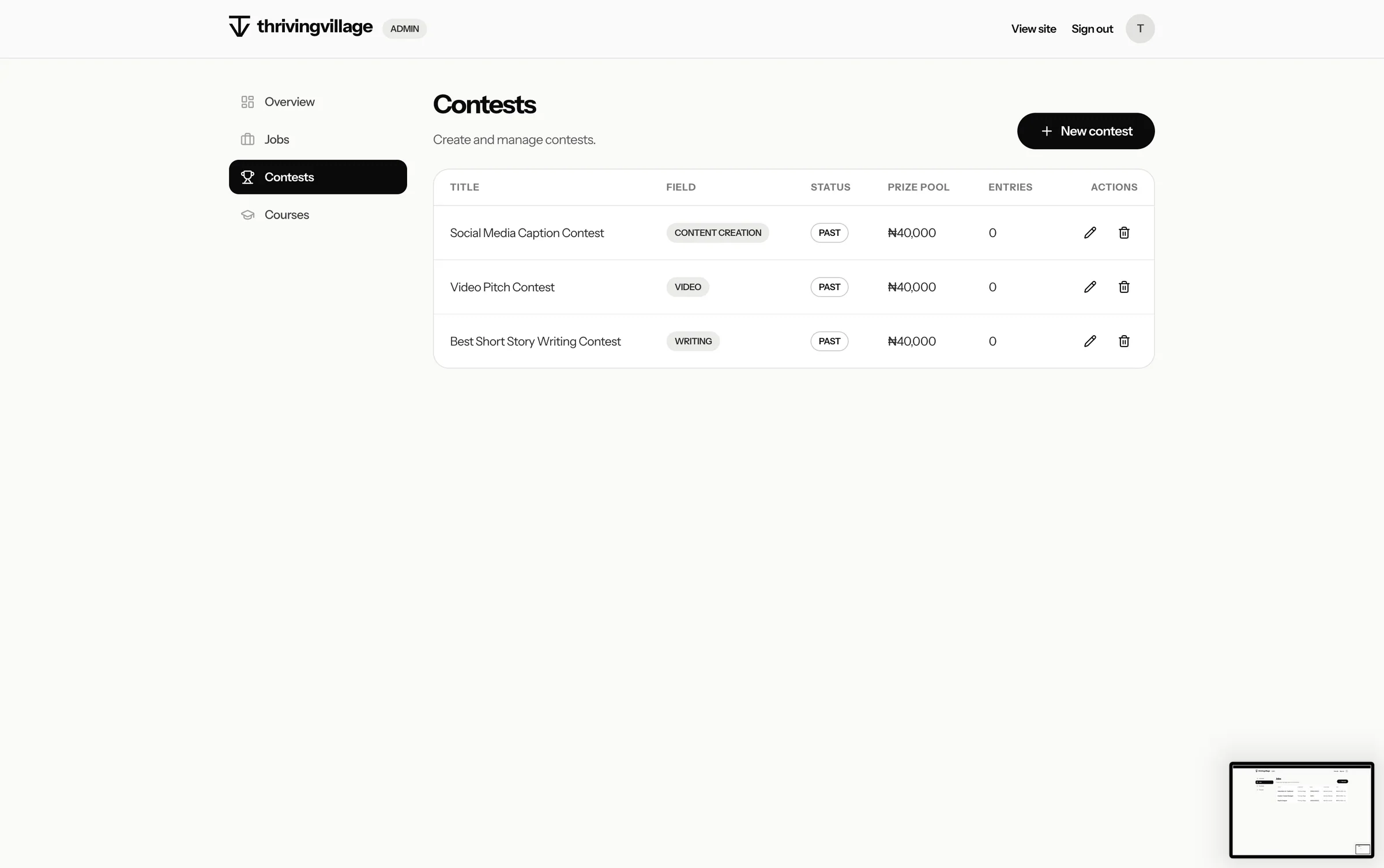Image resolution: width=1384 pixels, height=868 pixels.
Task: Click PAST status of Social Media Caption Contest
Action: [829, 233]
